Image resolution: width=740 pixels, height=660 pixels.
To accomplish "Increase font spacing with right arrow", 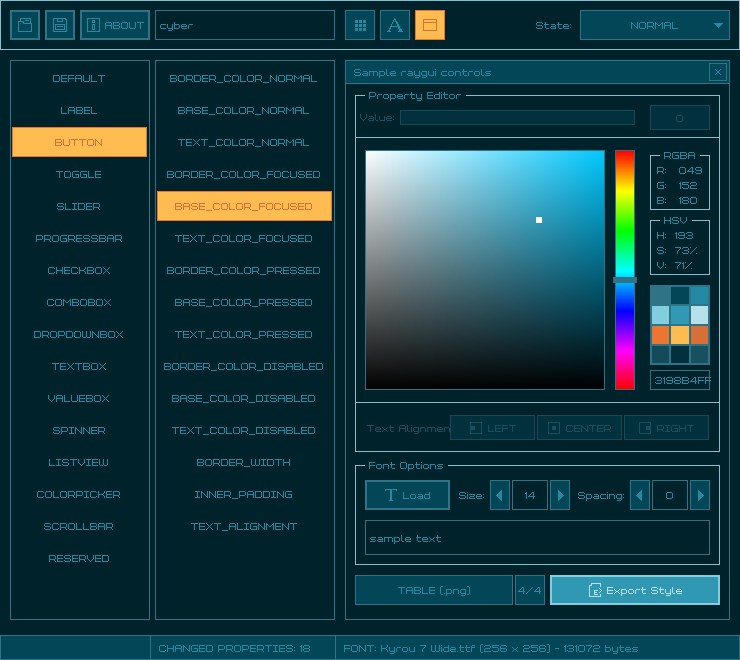I will (x=700, y=495).
